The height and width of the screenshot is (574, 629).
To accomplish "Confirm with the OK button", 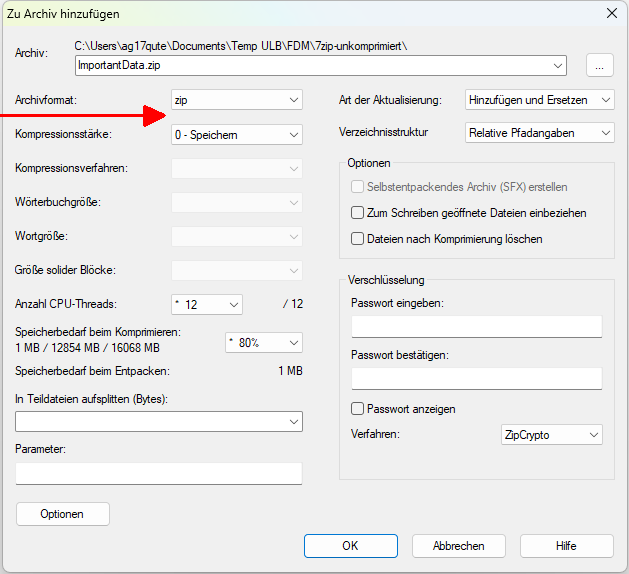I will pyautogui.click(x=349, y=546).
